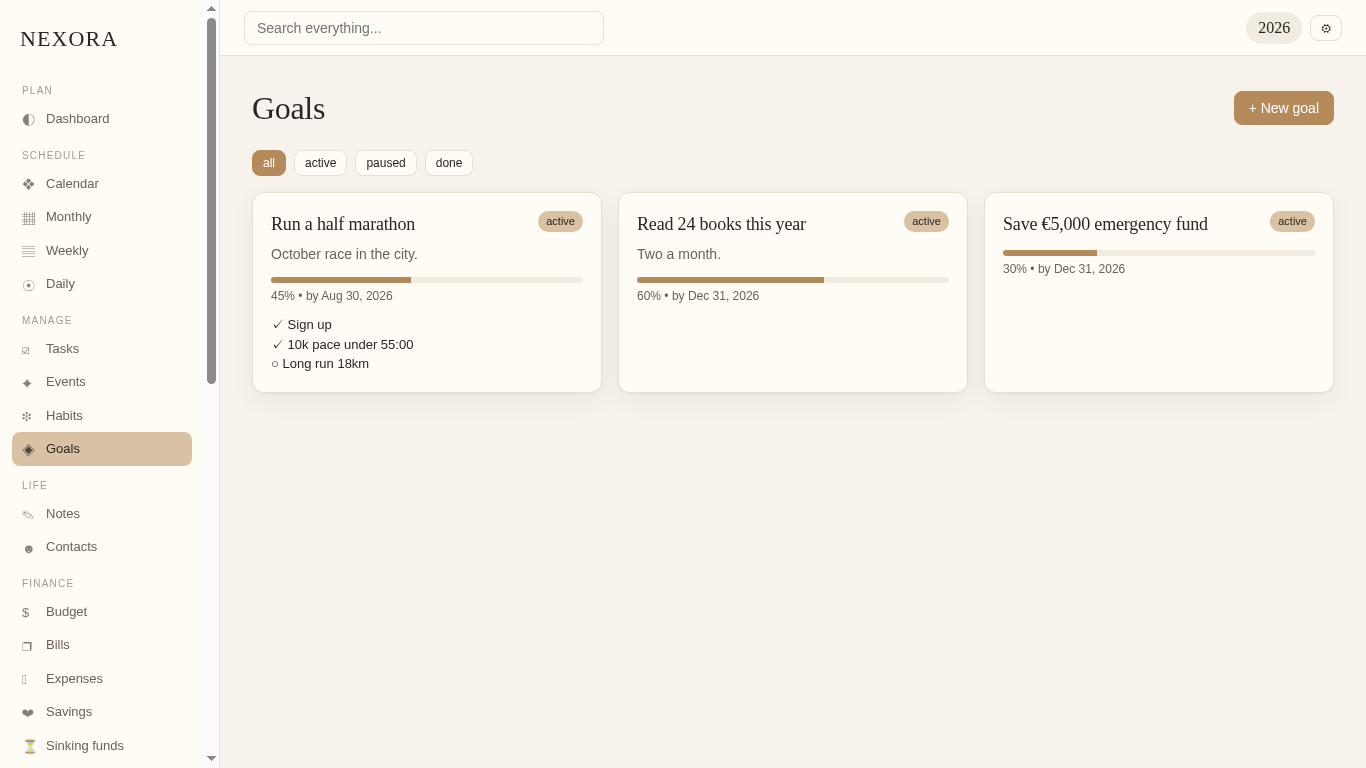This screenshot has height=768, width=1366.
Task: Navigate to Tasks
Action: (x=102, y=349)
